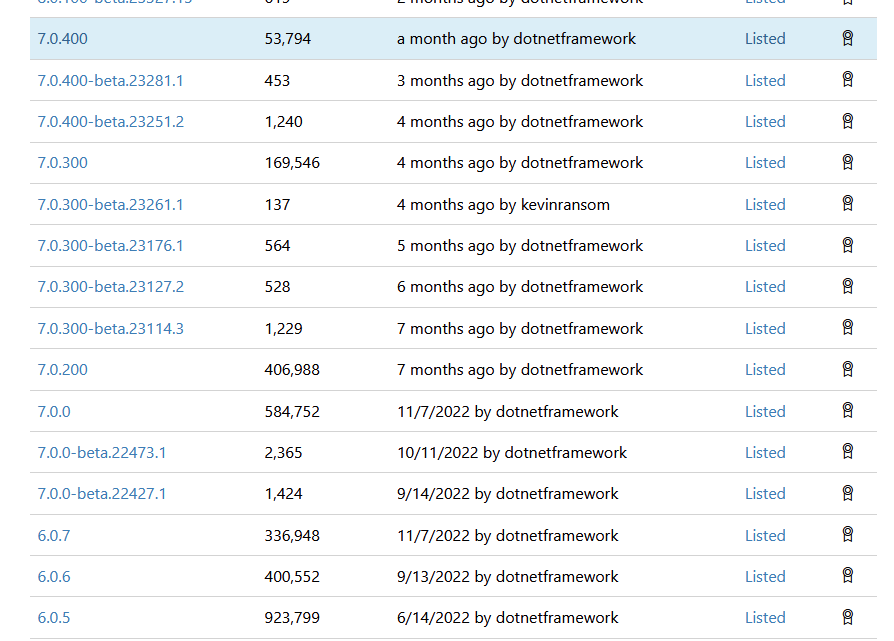Click the badge icon for version 7.0.0

point(848,410)
